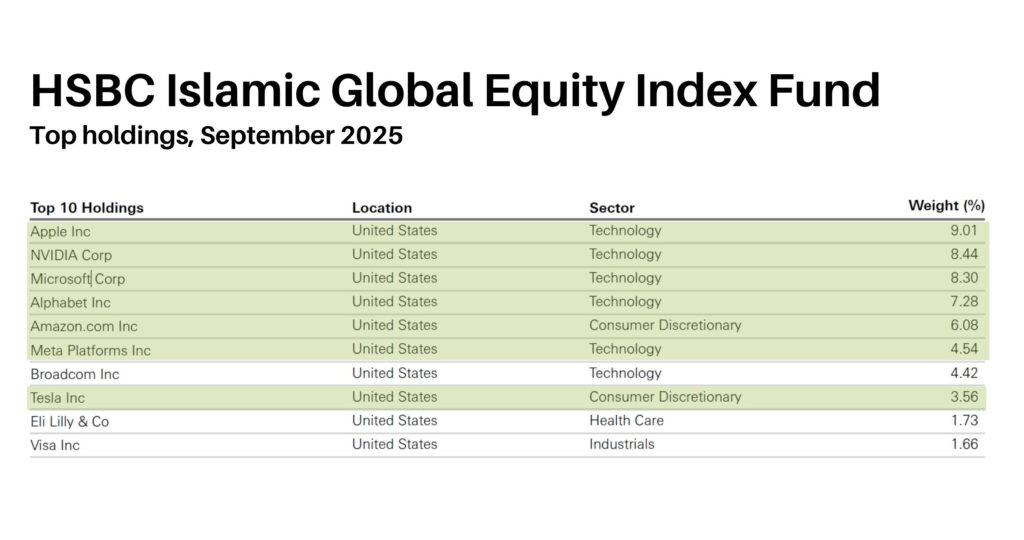The height and width of the screenshot is (540, 1024).
Task: Click Apple's 9.01 weight value
Action: (x=964, y=231)
